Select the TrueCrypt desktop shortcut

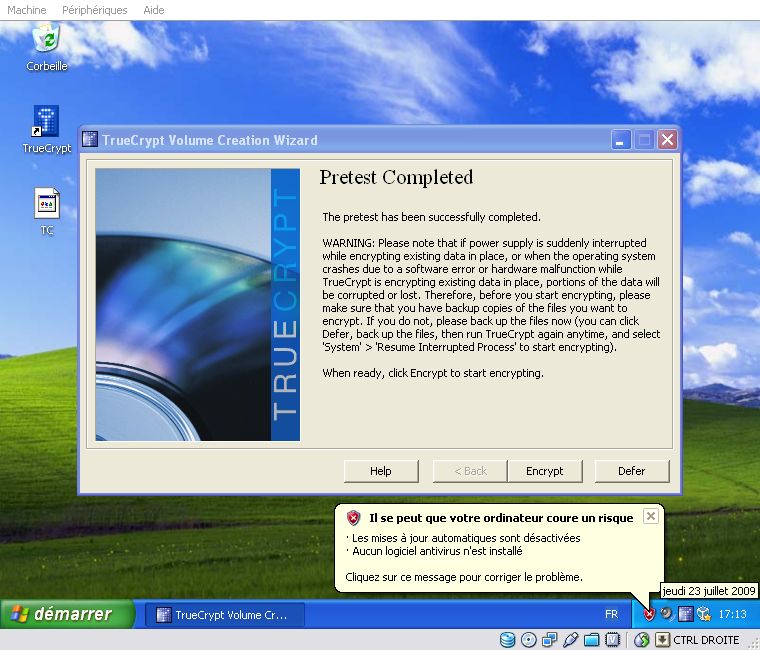point(47,129)
